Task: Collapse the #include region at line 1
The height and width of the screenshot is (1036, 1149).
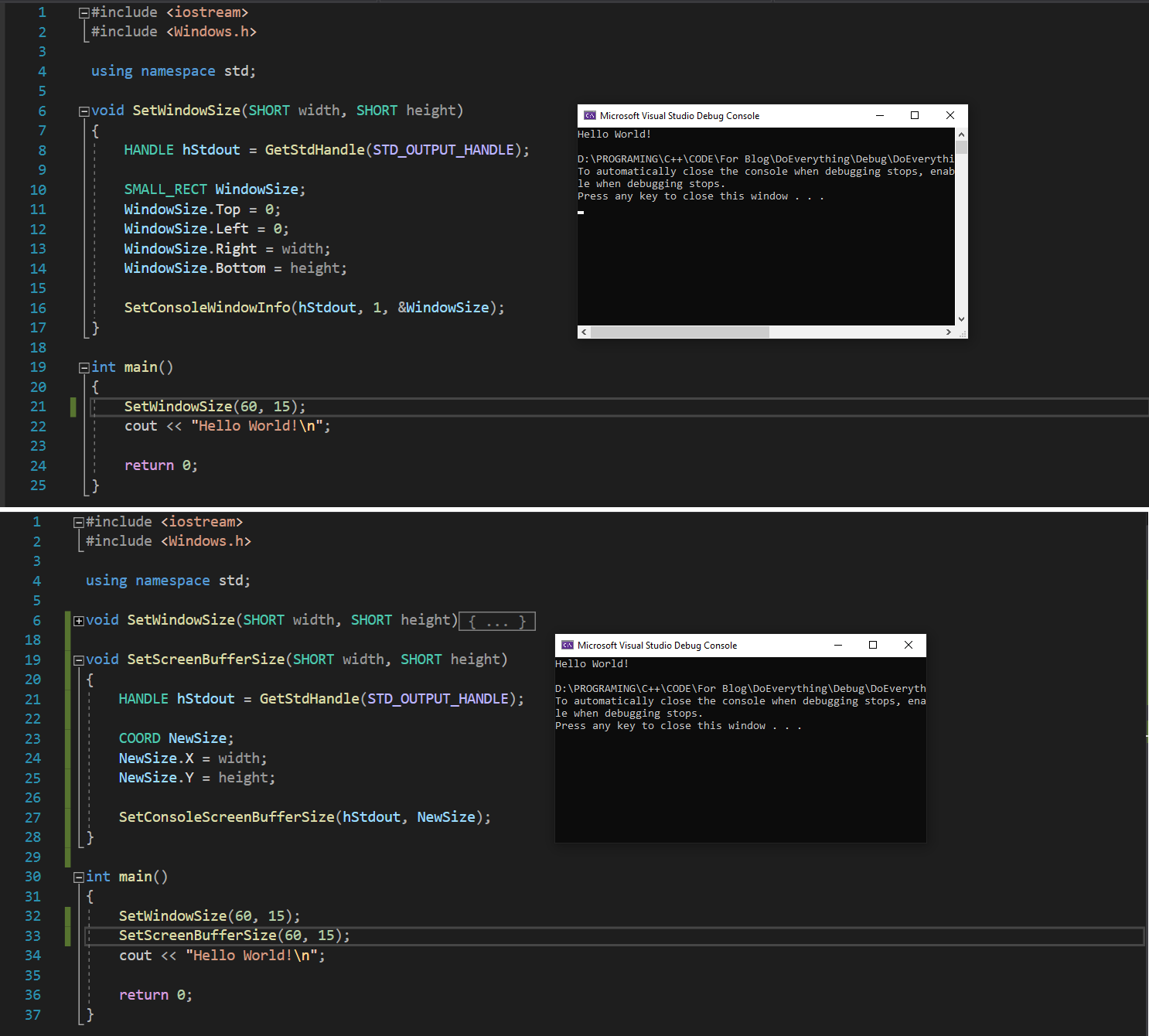Action: point(83,12)
